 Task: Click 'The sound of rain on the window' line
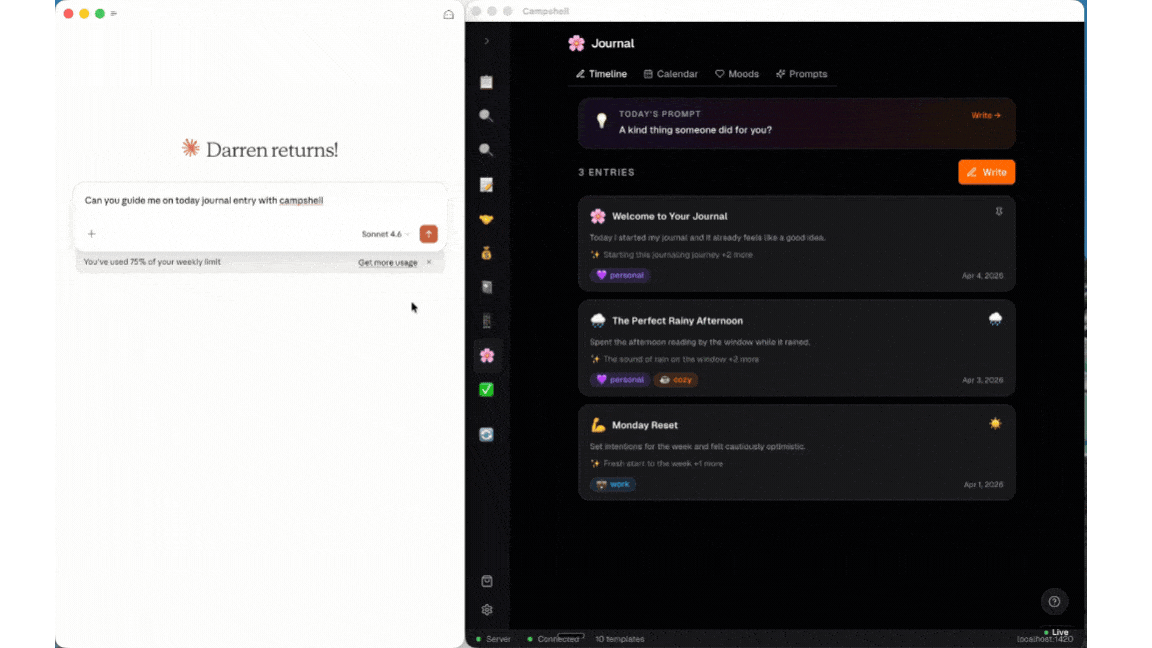pos(674,359)
